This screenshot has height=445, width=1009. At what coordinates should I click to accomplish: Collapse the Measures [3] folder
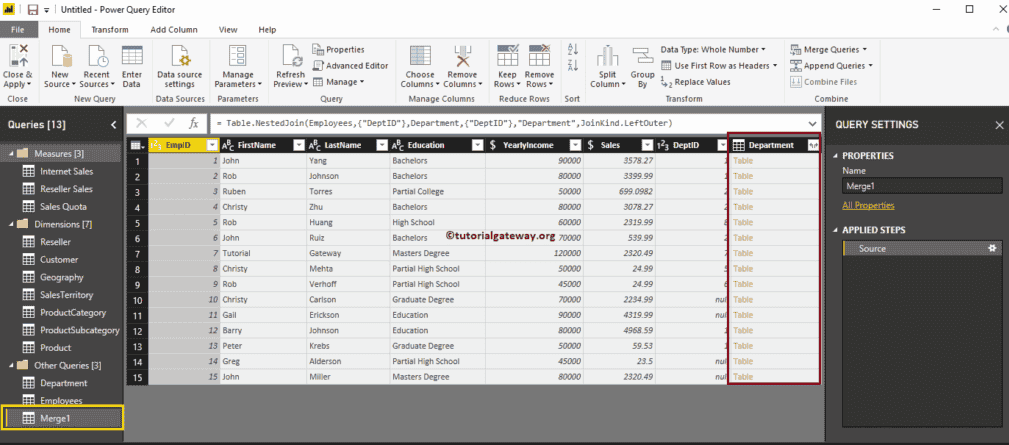point(12,154)
